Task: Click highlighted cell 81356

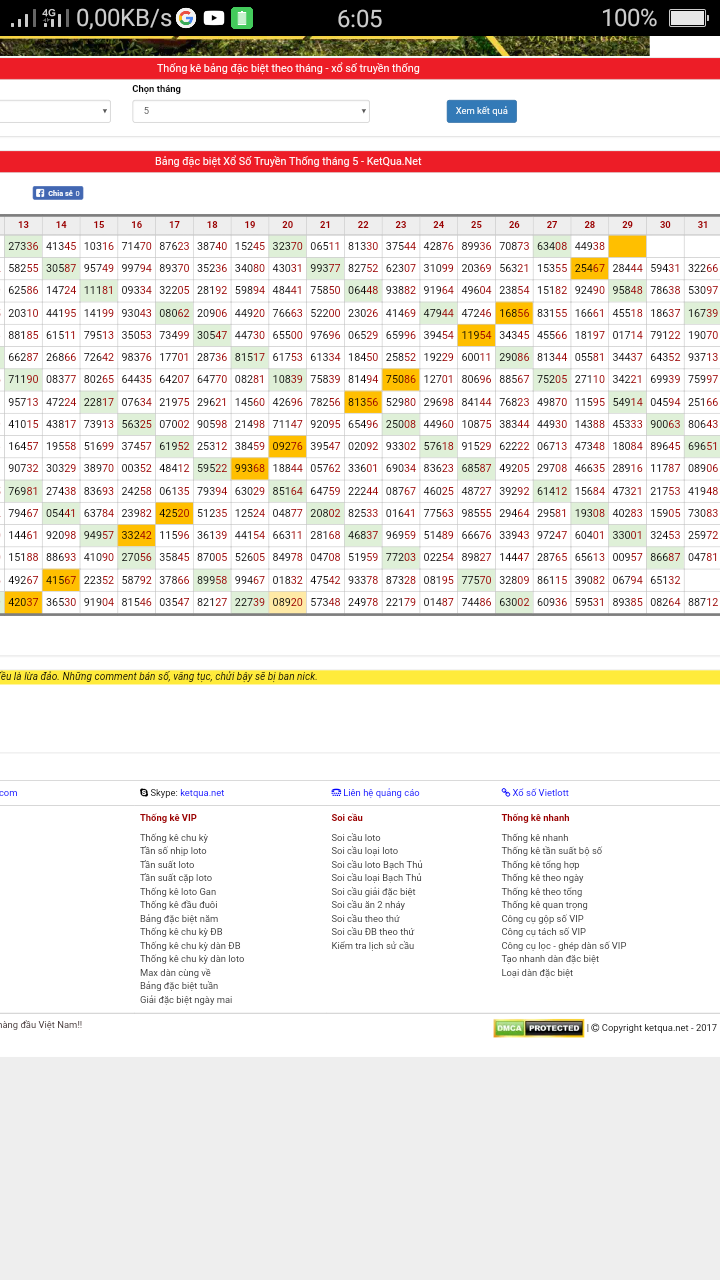Action: pos(363,402)
